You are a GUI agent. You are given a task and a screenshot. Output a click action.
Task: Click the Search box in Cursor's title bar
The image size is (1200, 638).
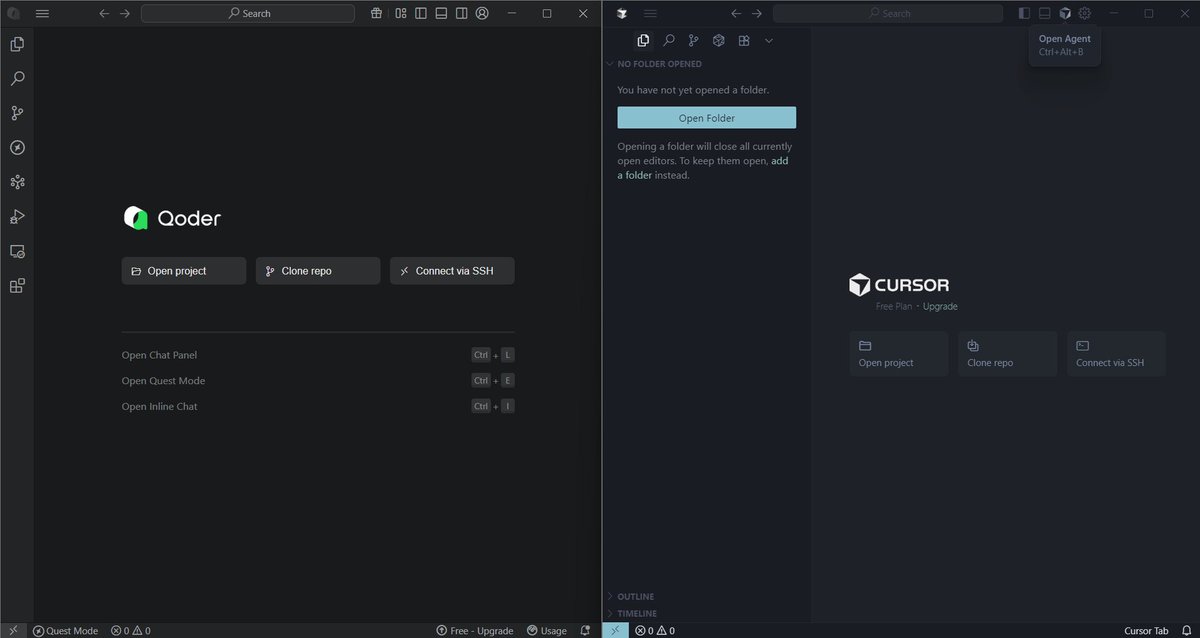click(888, 14)
